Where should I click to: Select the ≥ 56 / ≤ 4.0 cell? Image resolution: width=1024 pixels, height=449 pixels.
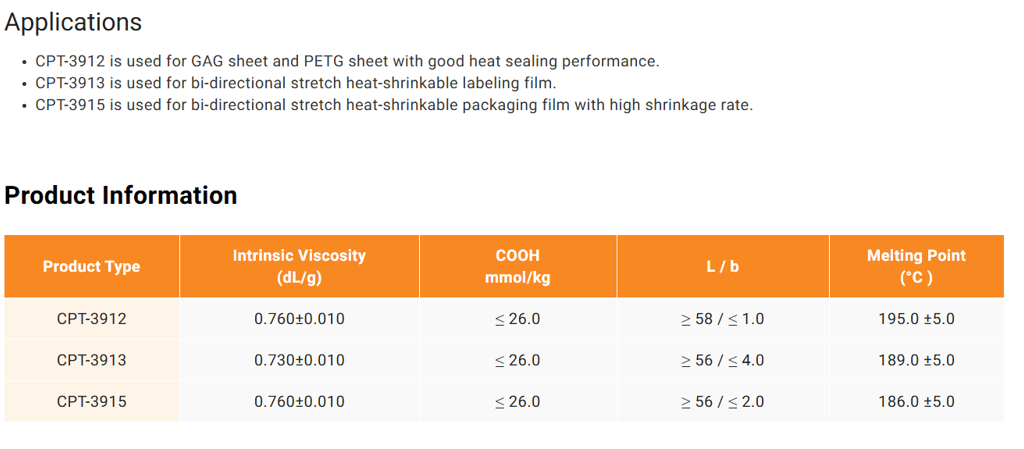pyautogui.click(x=723, y=360)
